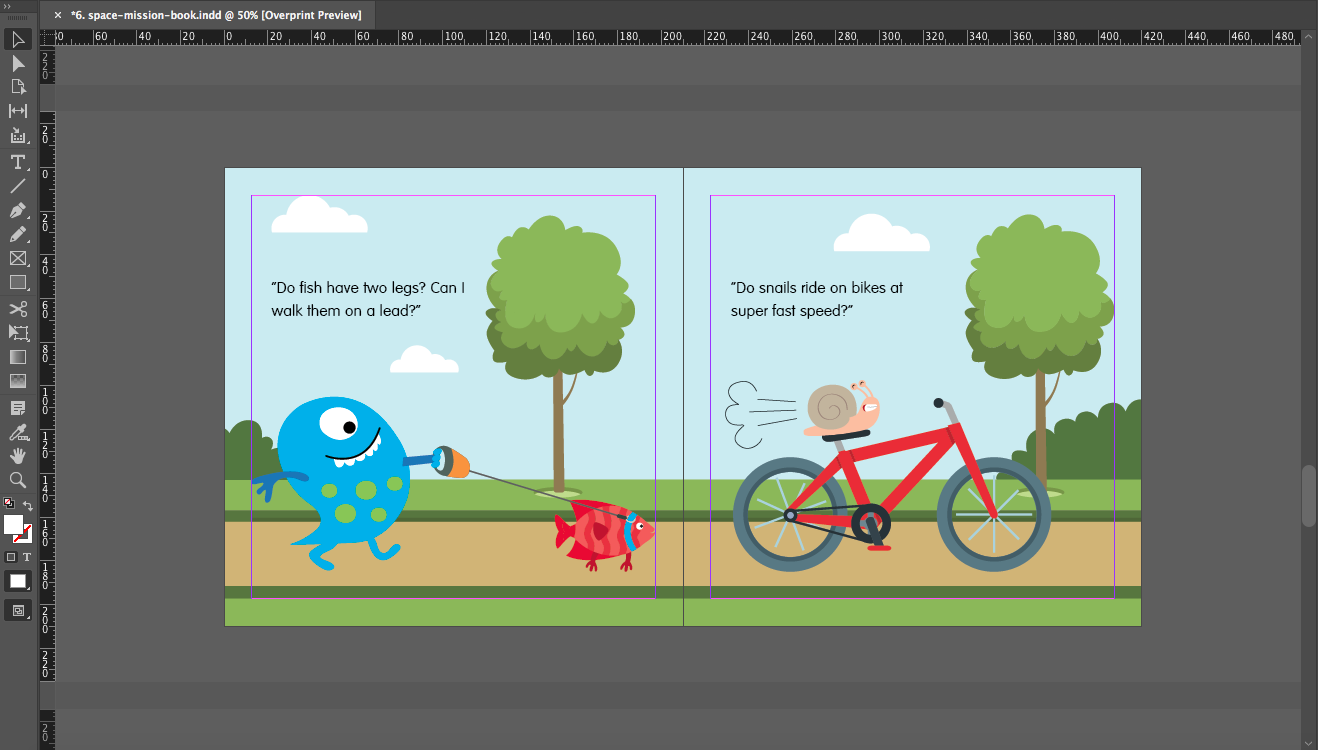Image resolution: width=1318 pixels, height=750 pixels.
Task: Select the Scissors tool
Action: pyautogui.click(x=18, y=308)
